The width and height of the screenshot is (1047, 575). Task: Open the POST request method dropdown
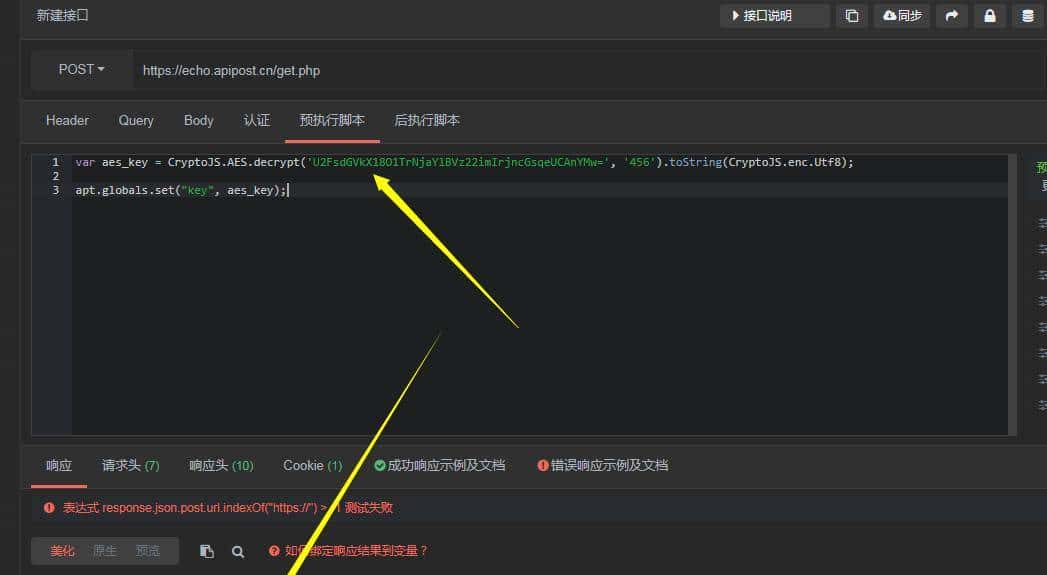tap(81, 69)
